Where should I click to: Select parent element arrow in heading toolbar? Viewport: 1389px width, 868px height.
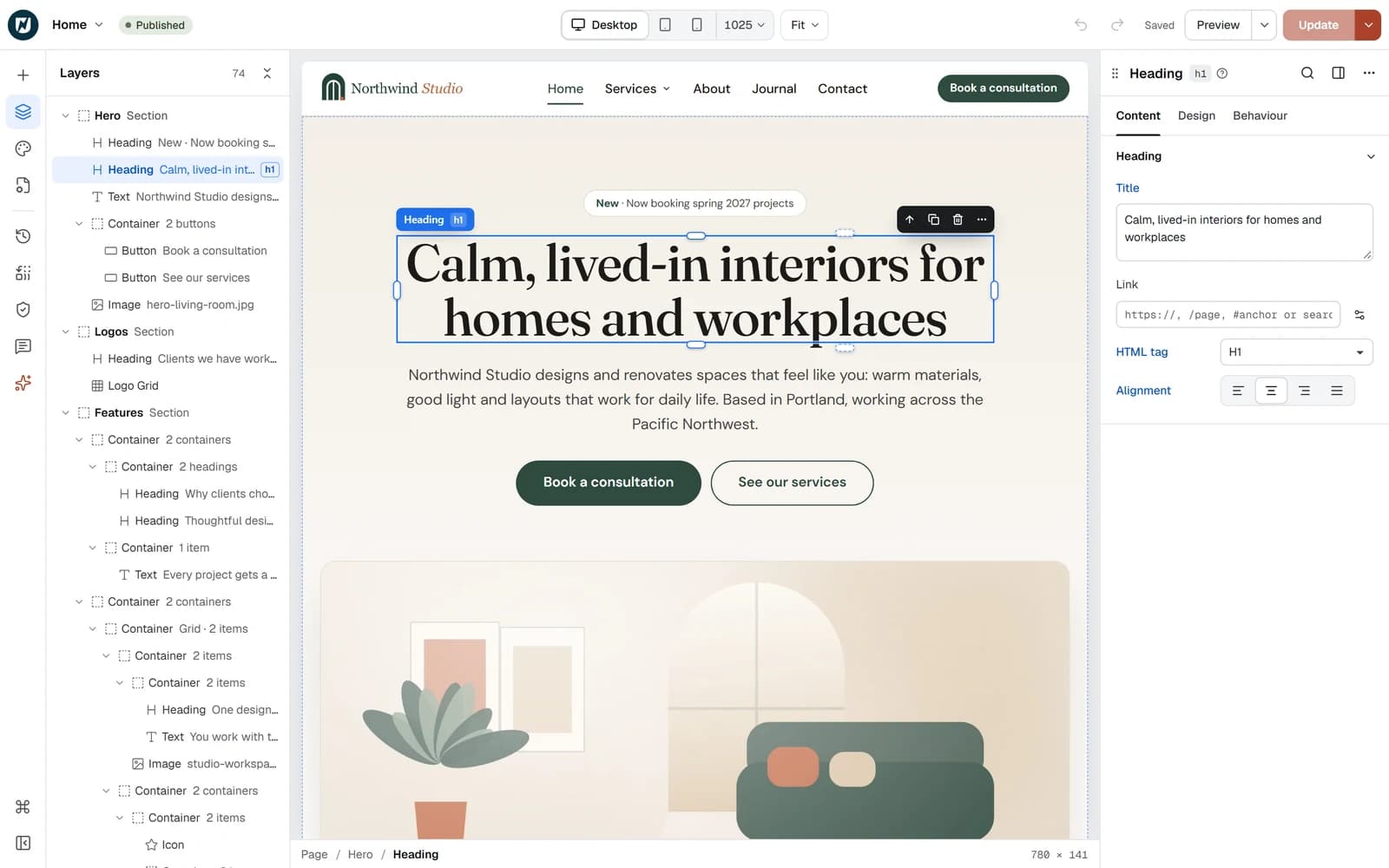pyautogui.click(x=910, y=220)
